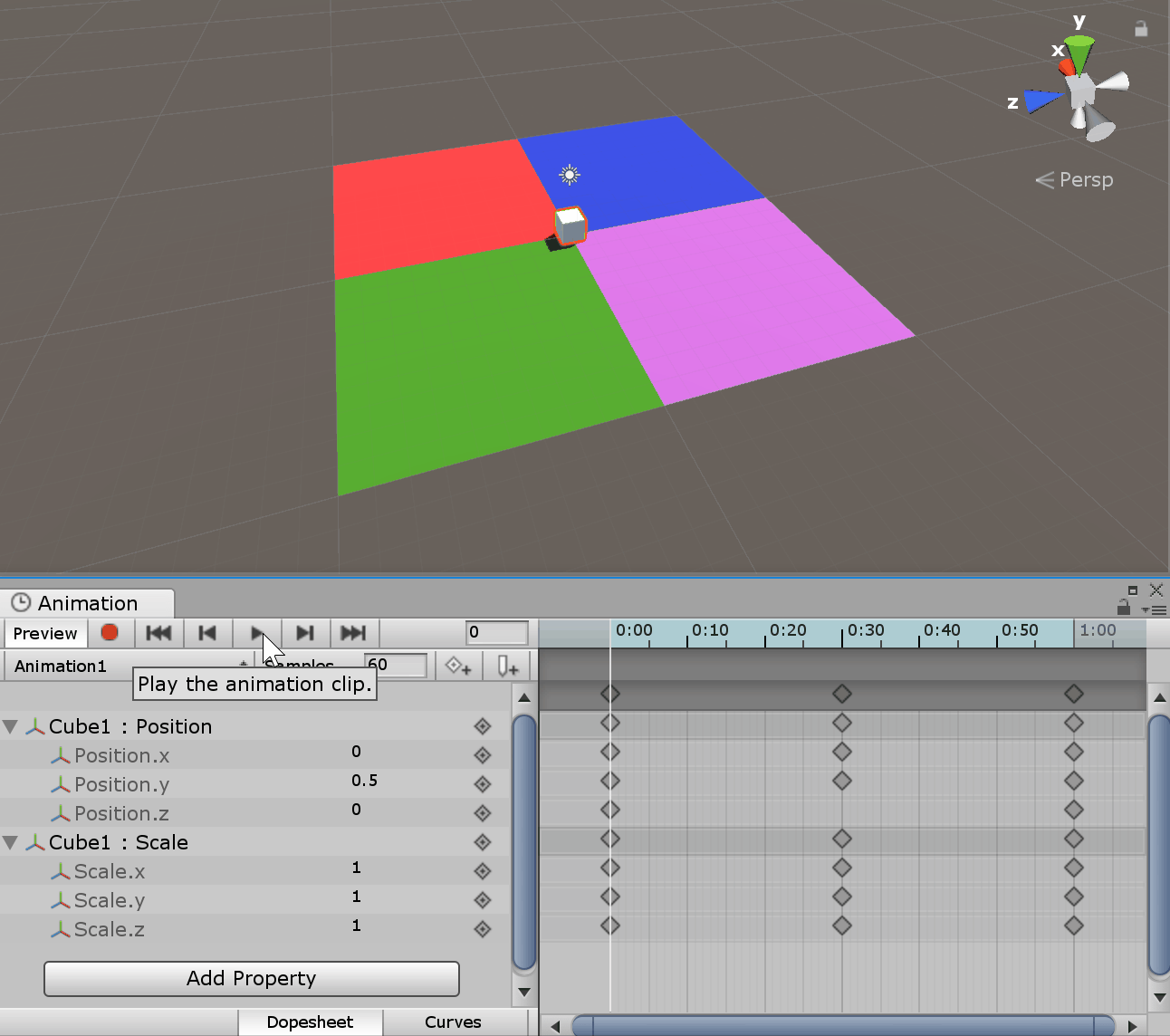
Task: Click the Add Keyframe icon
Action: 459,667
